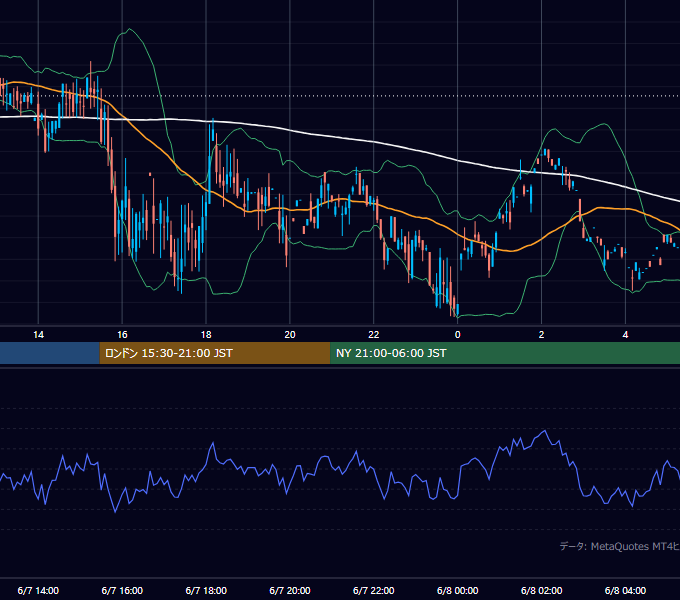Viewport: 680px width, 600px height.
Task: Click the 2 hour axis label
Action: click(541, 335)
